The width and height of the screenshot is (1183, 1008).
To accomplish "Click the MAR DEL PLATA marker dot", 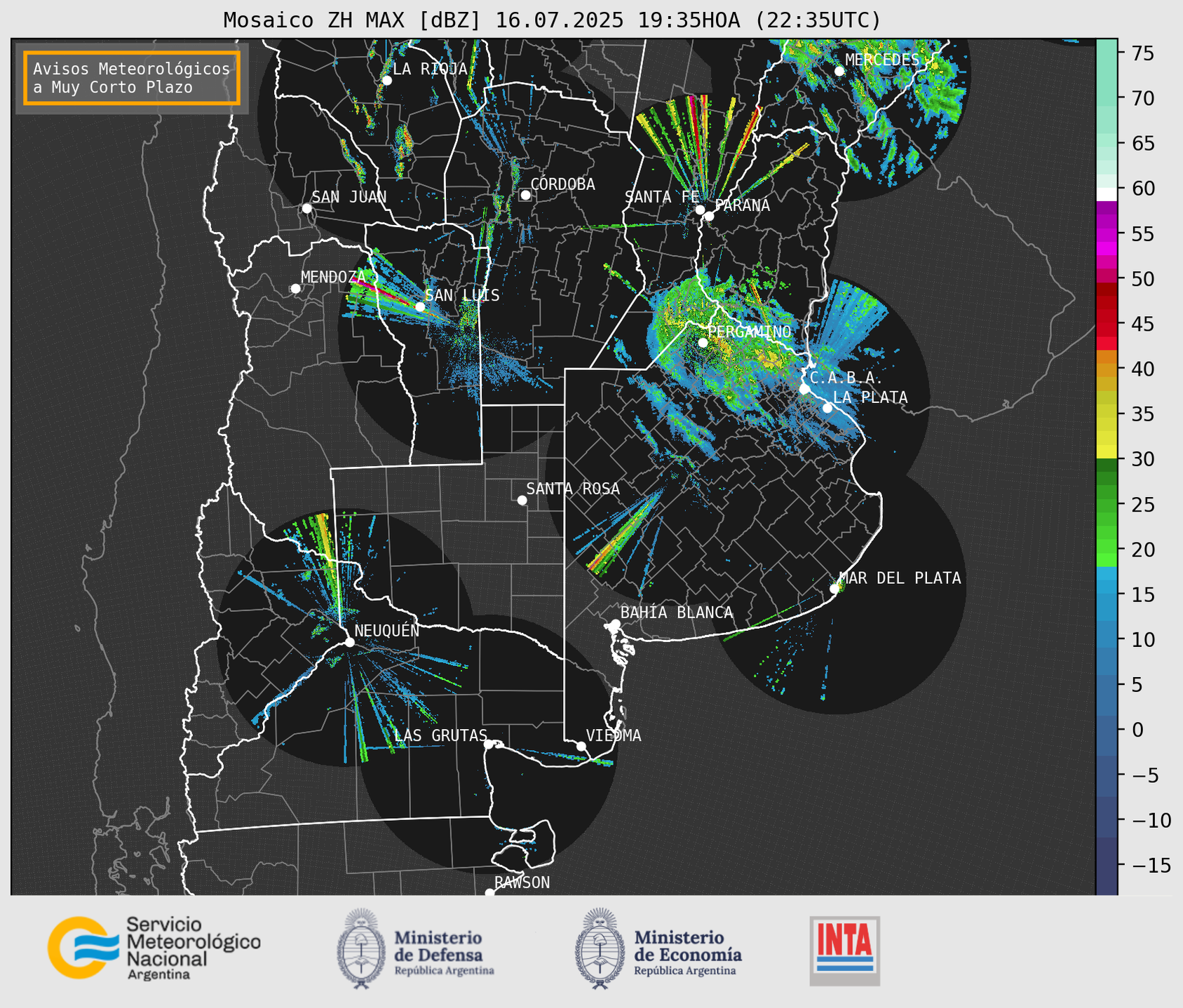I will tap(834, 589).
